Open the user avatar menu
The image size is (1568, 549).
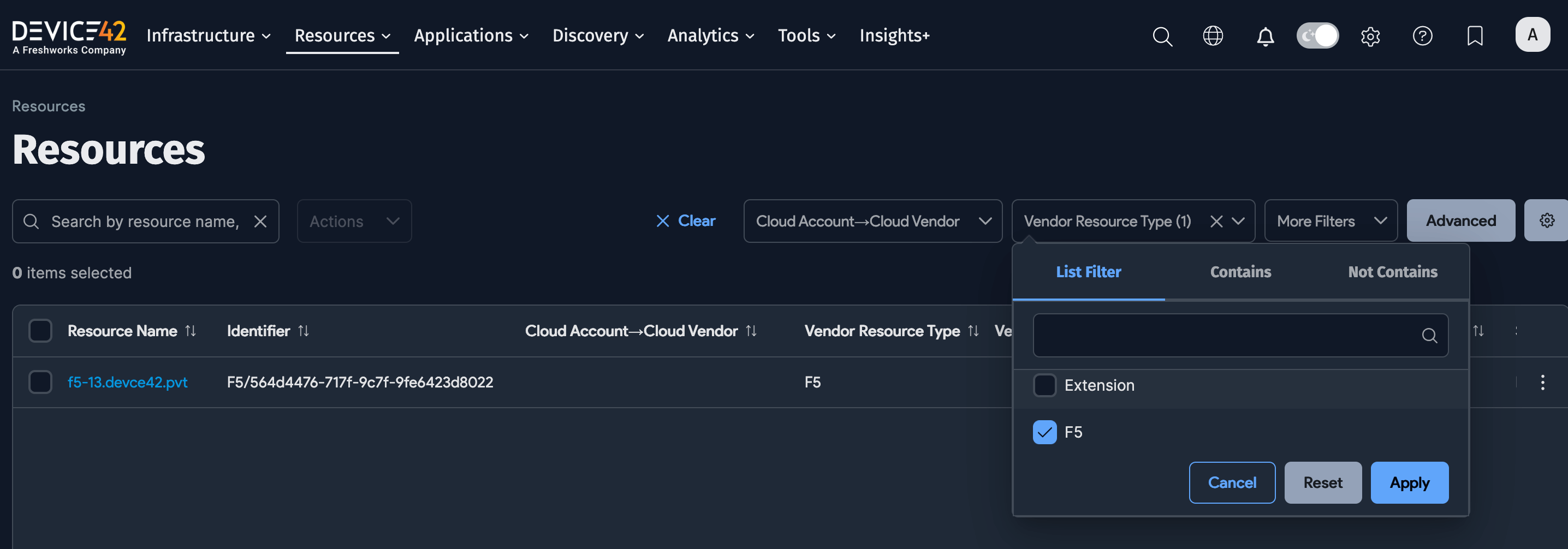tap(1533, 35)
